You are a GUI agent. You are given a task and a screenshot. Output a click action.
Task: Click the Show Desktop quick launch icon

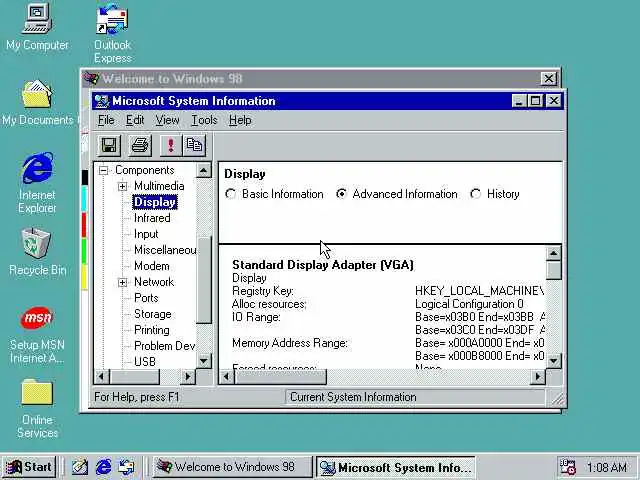click(80, 467)
